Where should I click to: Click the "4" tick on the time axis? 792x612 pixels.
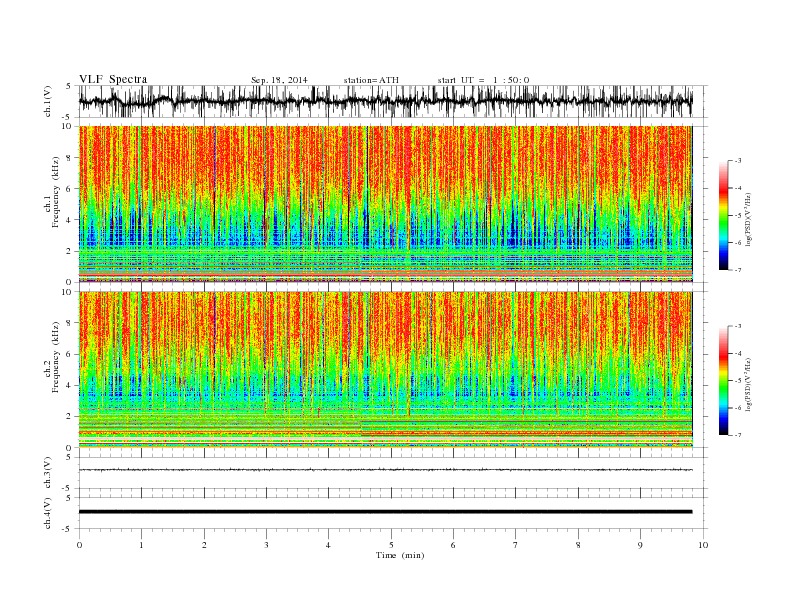pyautogui.click(x=328, y=545)
